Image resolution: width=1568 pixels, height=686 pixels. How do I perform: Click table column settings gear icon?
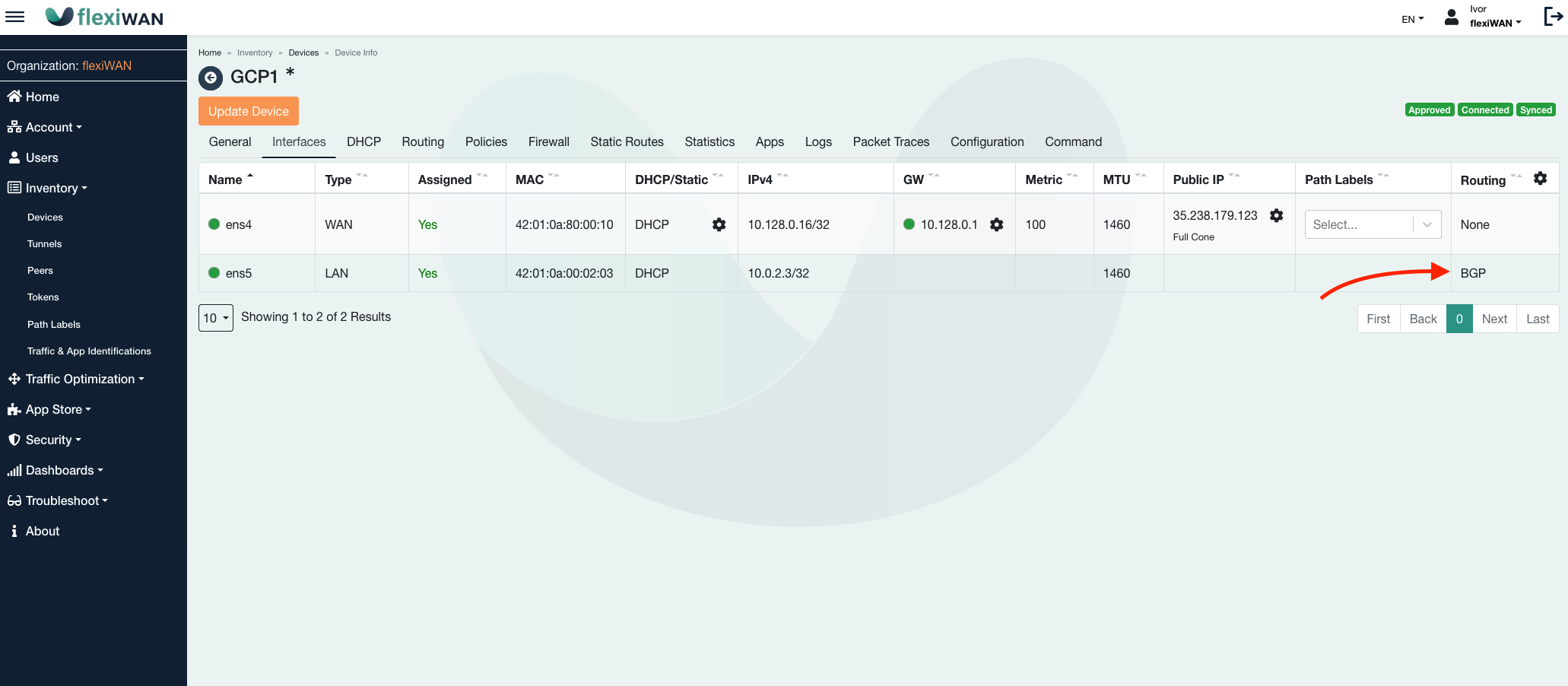[x=1540, y=179]
